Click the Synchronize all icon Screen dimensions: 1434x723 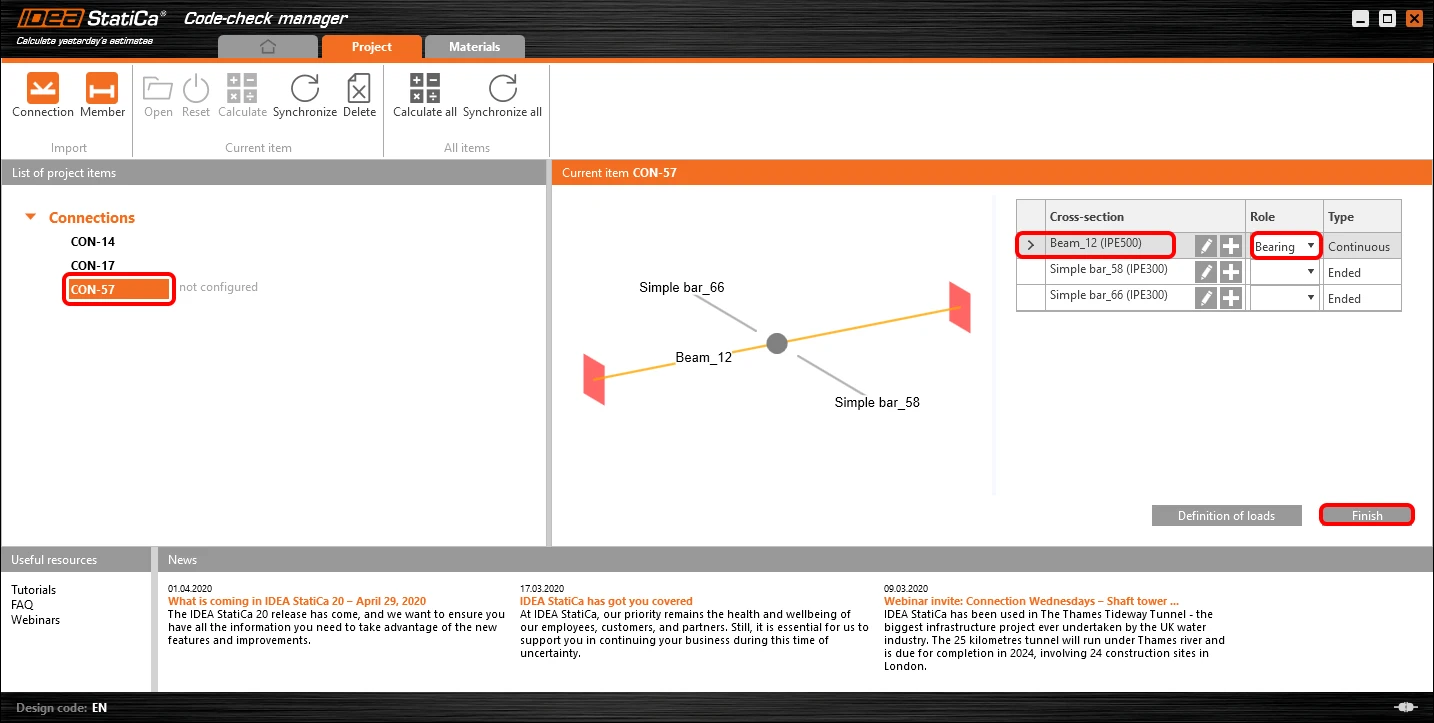click(502, 88)
